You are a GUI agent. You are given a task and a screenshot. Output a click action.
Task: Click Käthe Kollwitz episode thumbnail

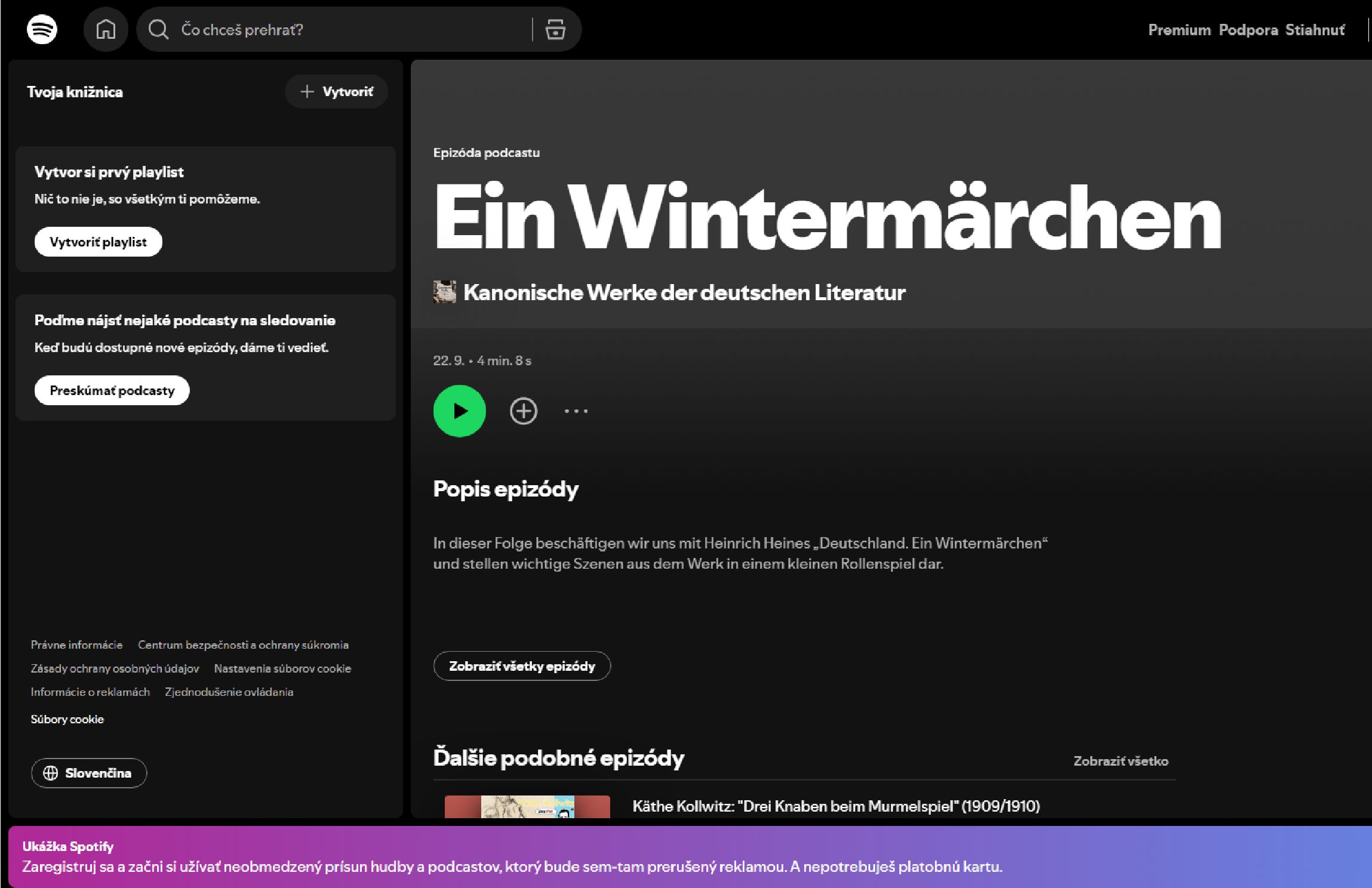[x=527, y=806]
